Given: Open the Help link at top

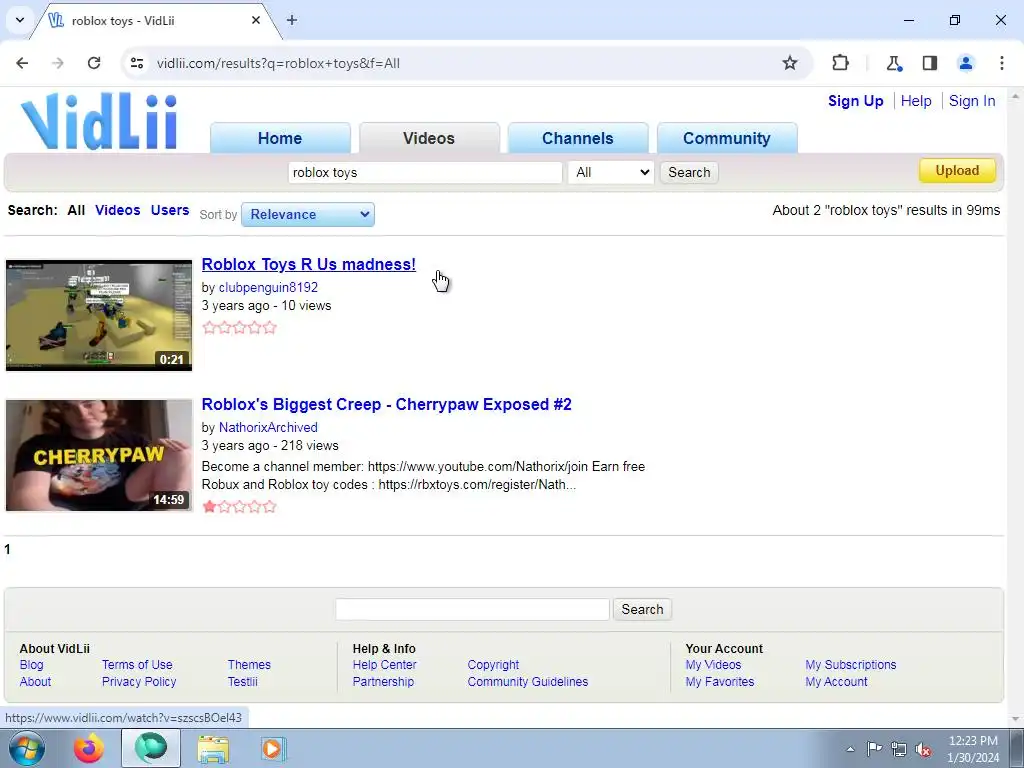Looking at the screenshot, I should [x=916, y=101].
